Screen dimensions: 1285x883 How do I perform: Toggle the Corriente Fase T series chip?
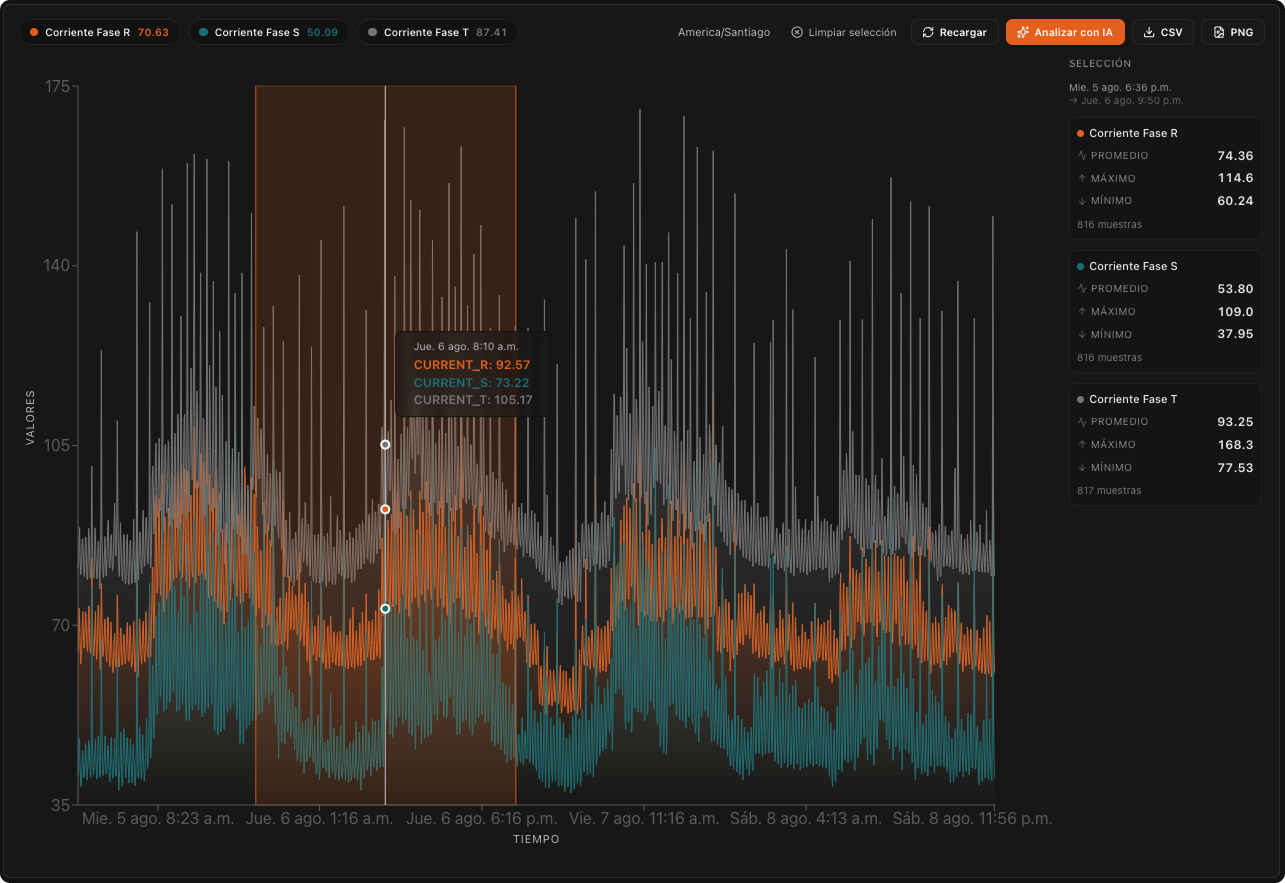point(438,33)
